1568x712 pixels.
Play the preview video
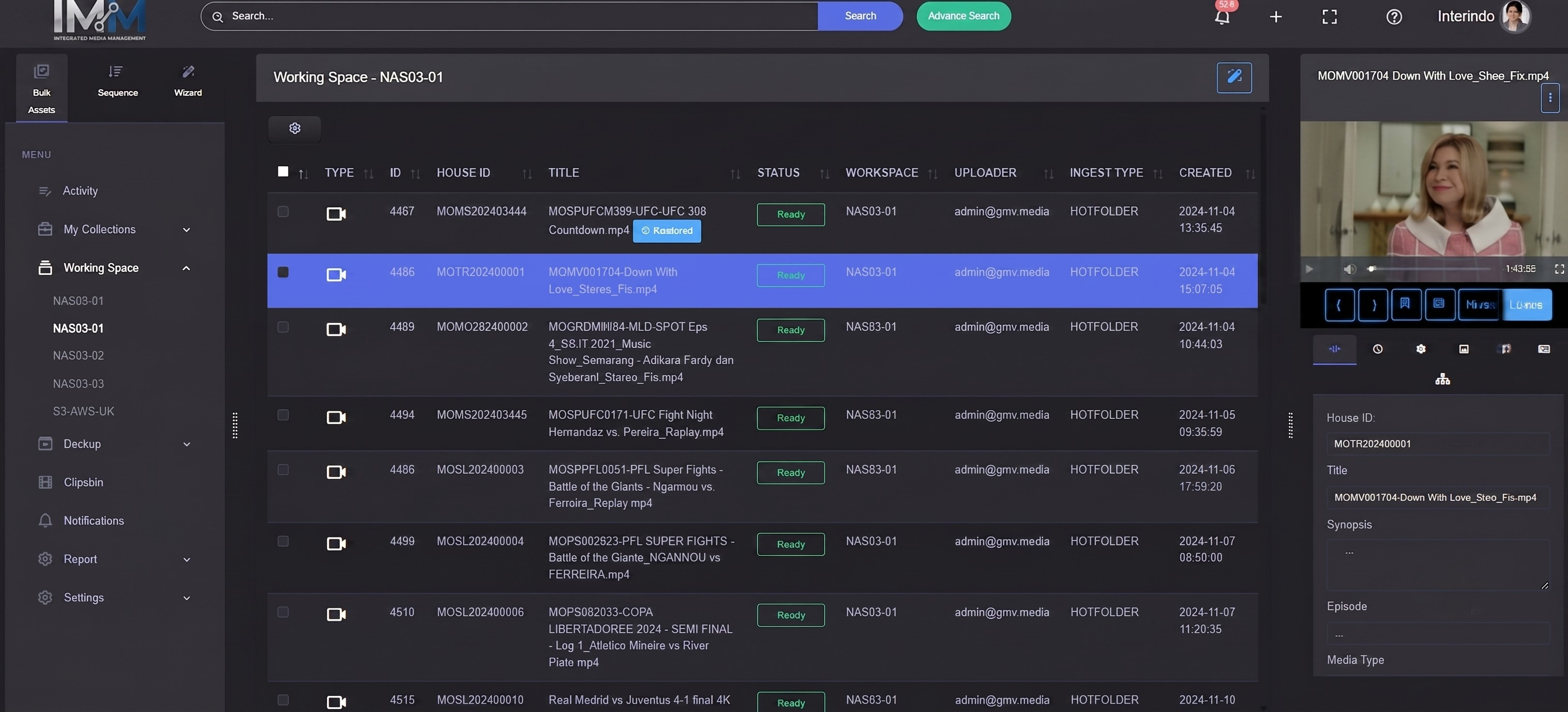click(1309, 269)
